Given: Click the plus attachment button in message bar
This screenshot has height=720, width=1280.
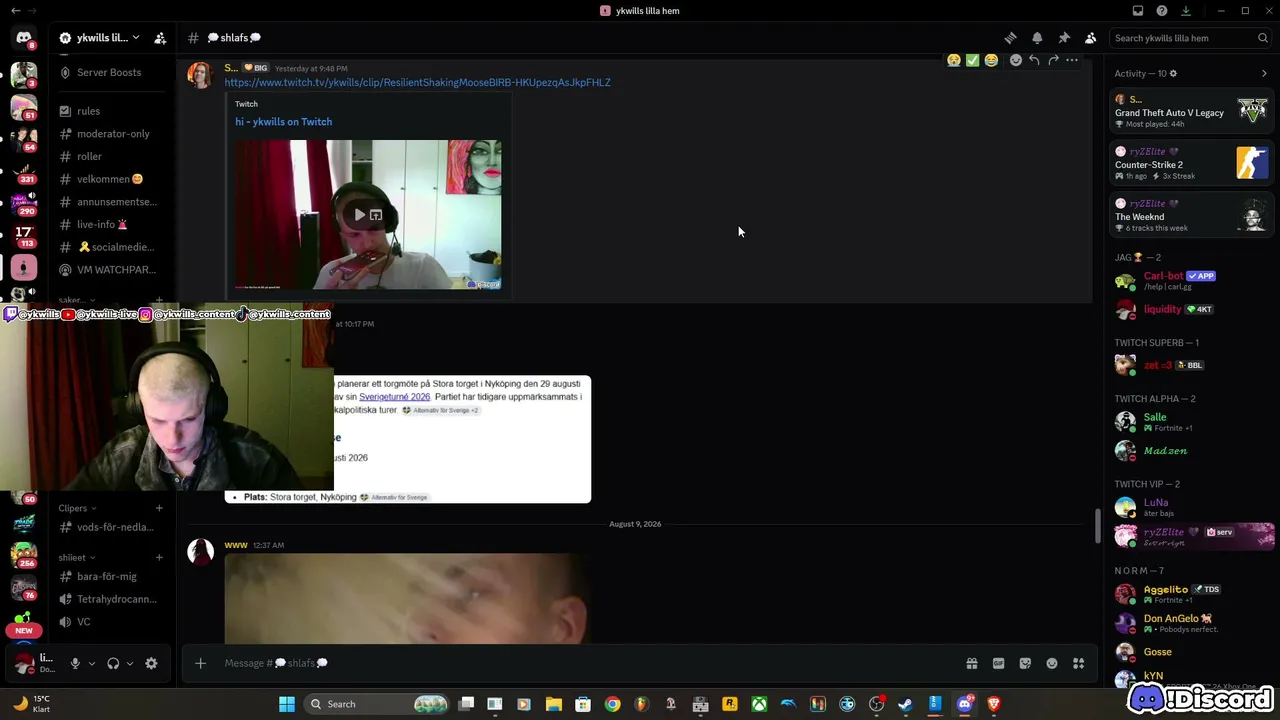Looking at the screenshot, I should tap(200, 663).
